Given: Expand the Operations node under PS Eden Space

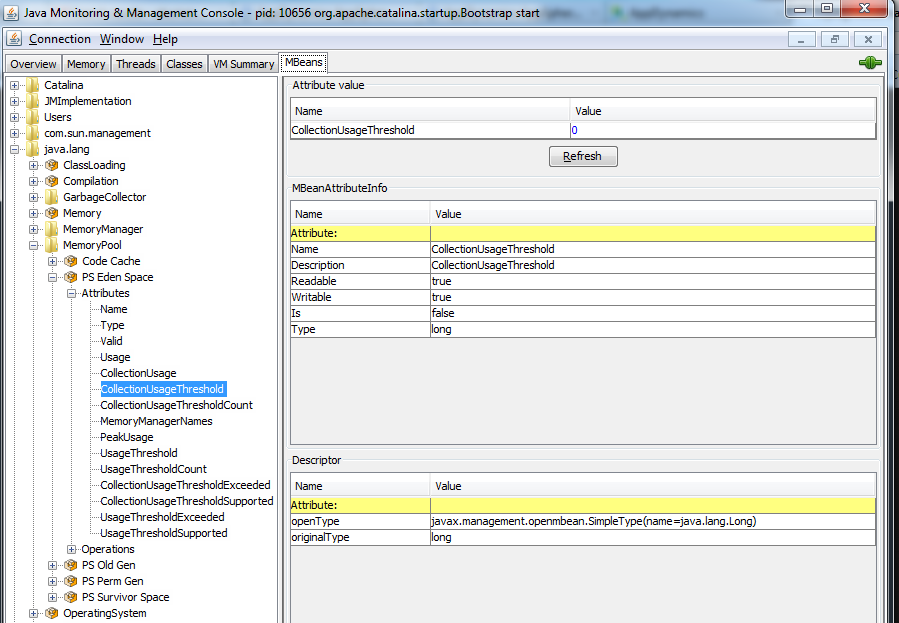Looking at the screenshot, I should pos(72,549).
